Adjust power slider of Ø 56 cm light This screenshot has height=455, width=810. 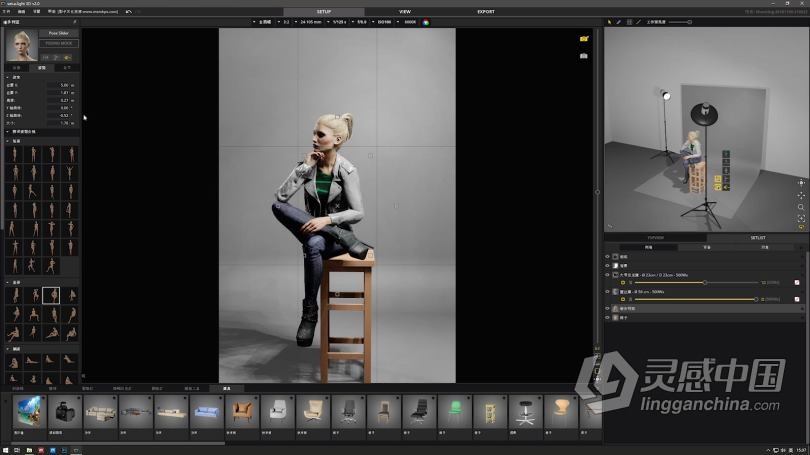pyautogui.click(x=696, y=300)
